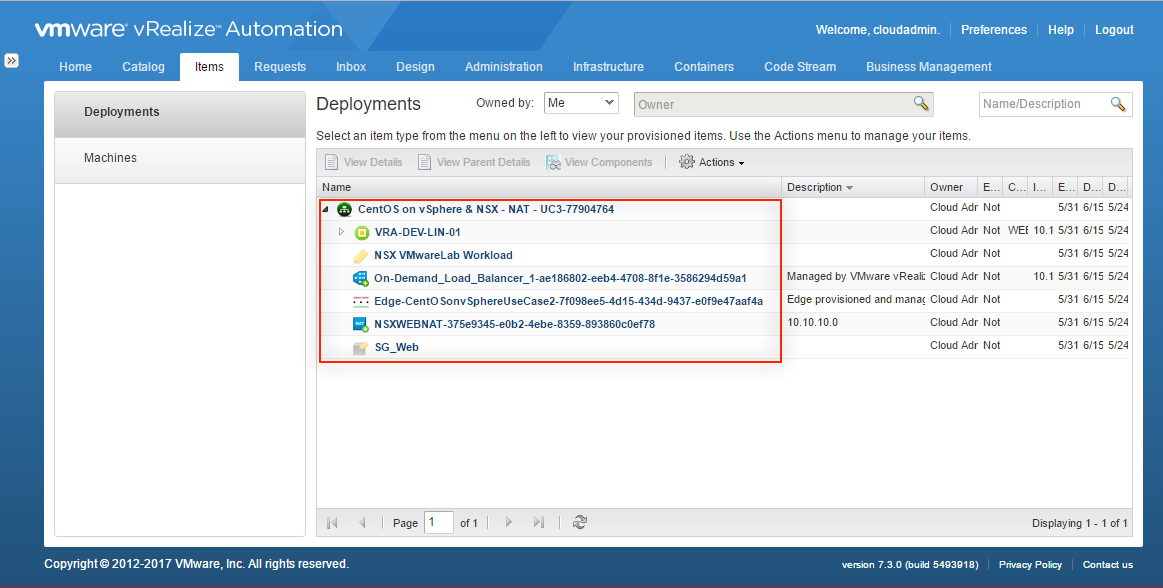Click the Logout link

tap(1114, 30)
